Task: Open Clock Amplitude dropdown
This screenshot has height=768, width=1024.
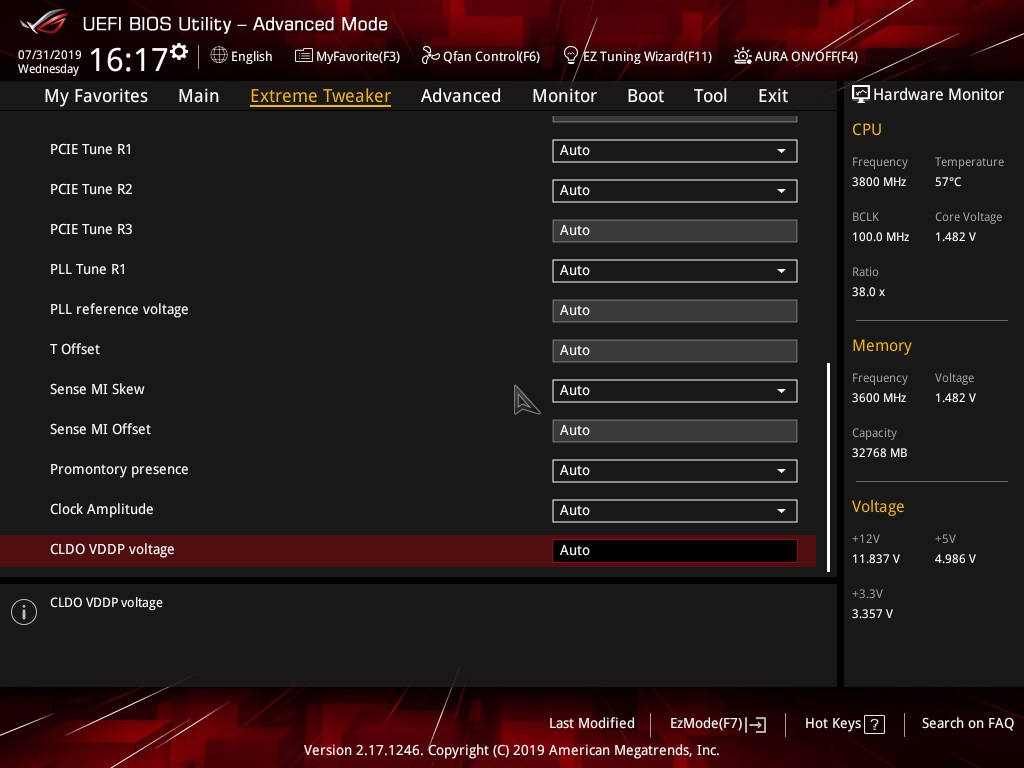Action: 675,510
